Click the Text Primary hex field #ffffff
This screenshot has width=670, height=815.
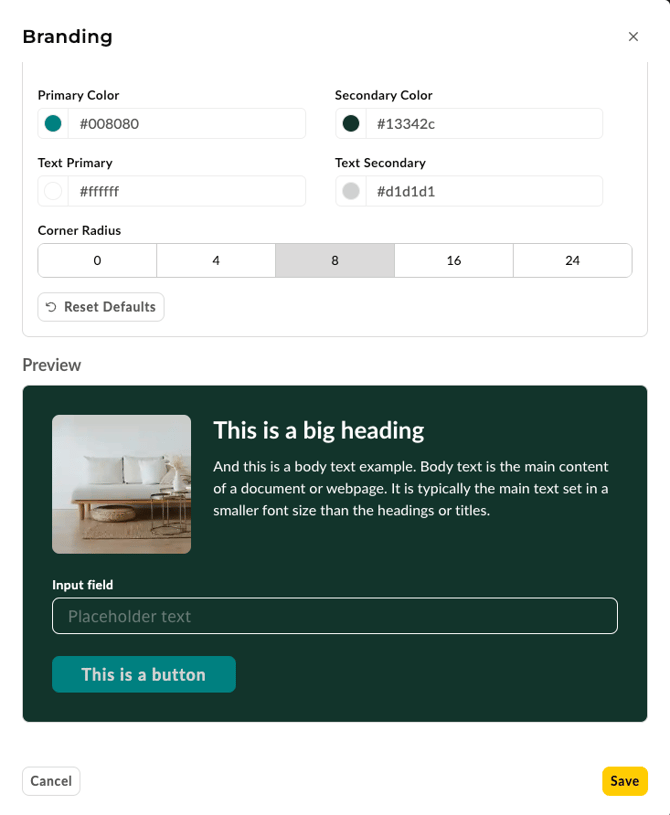(x=186, y=191)
